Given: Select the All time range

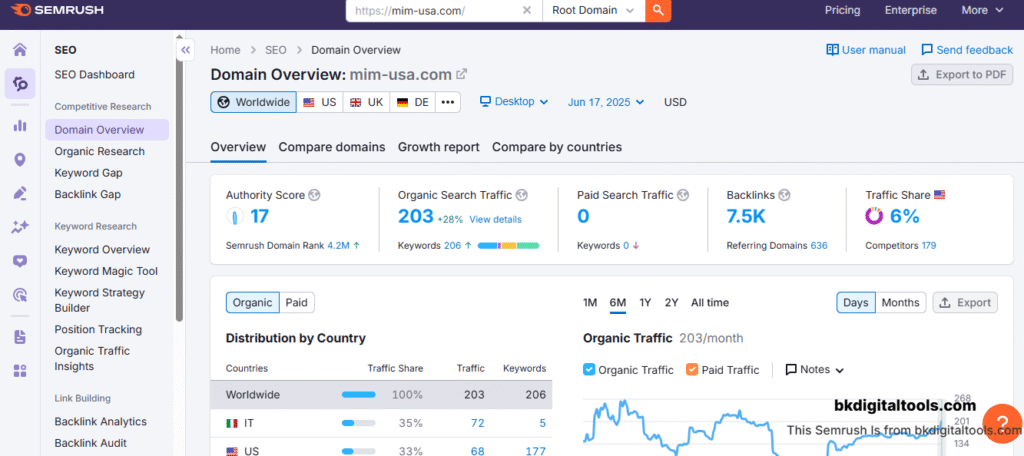Looking at the screenshot, I should [710, 302].
